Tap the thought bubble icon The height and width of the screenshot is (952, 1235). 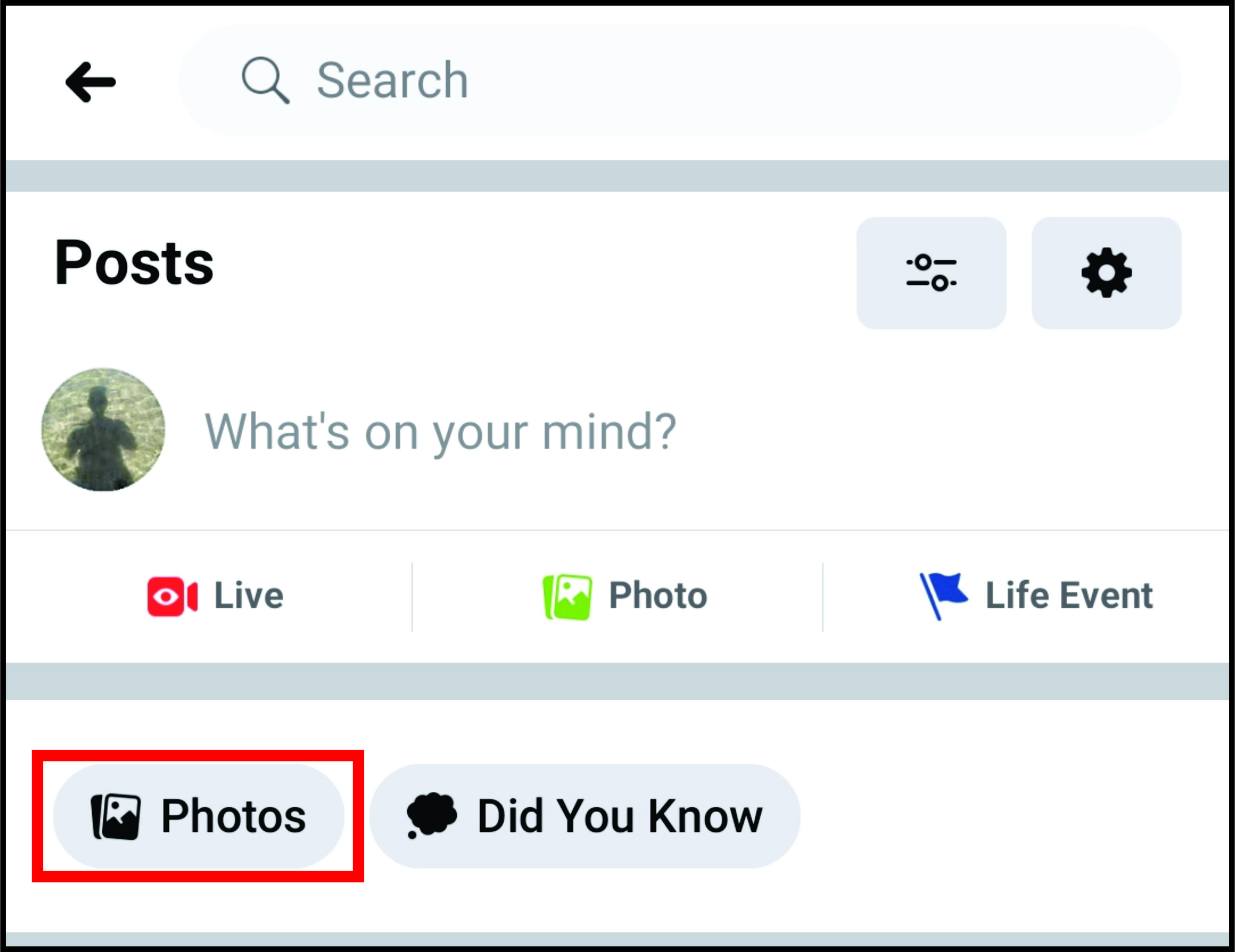(x=431, y=815)
